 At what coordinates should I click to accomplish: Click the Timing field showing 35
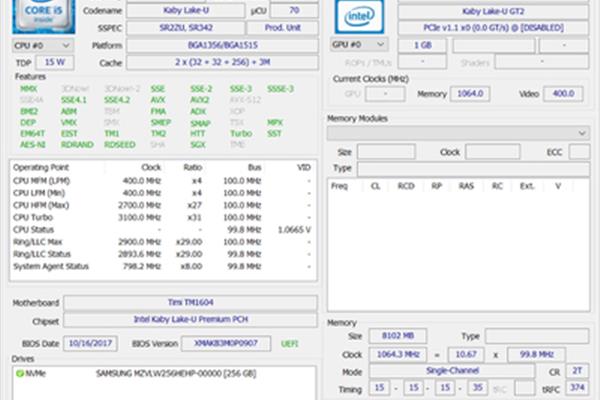coord(477,388)
